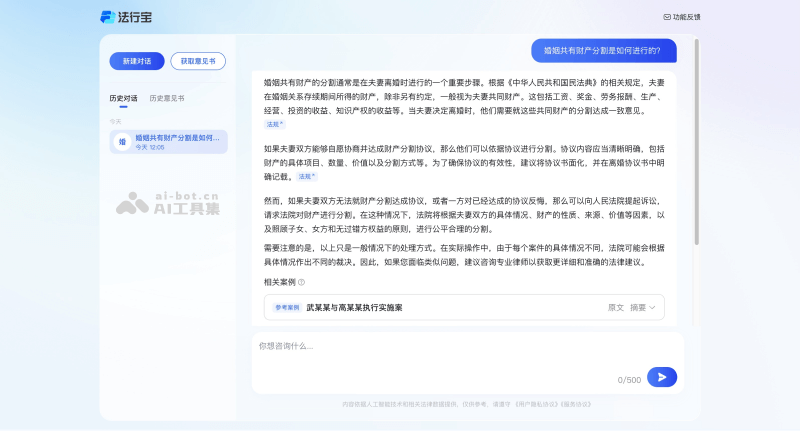Select the 婚姻共有财产分割 history conversation
800x431 pixels.
click(x=176, y=137)
